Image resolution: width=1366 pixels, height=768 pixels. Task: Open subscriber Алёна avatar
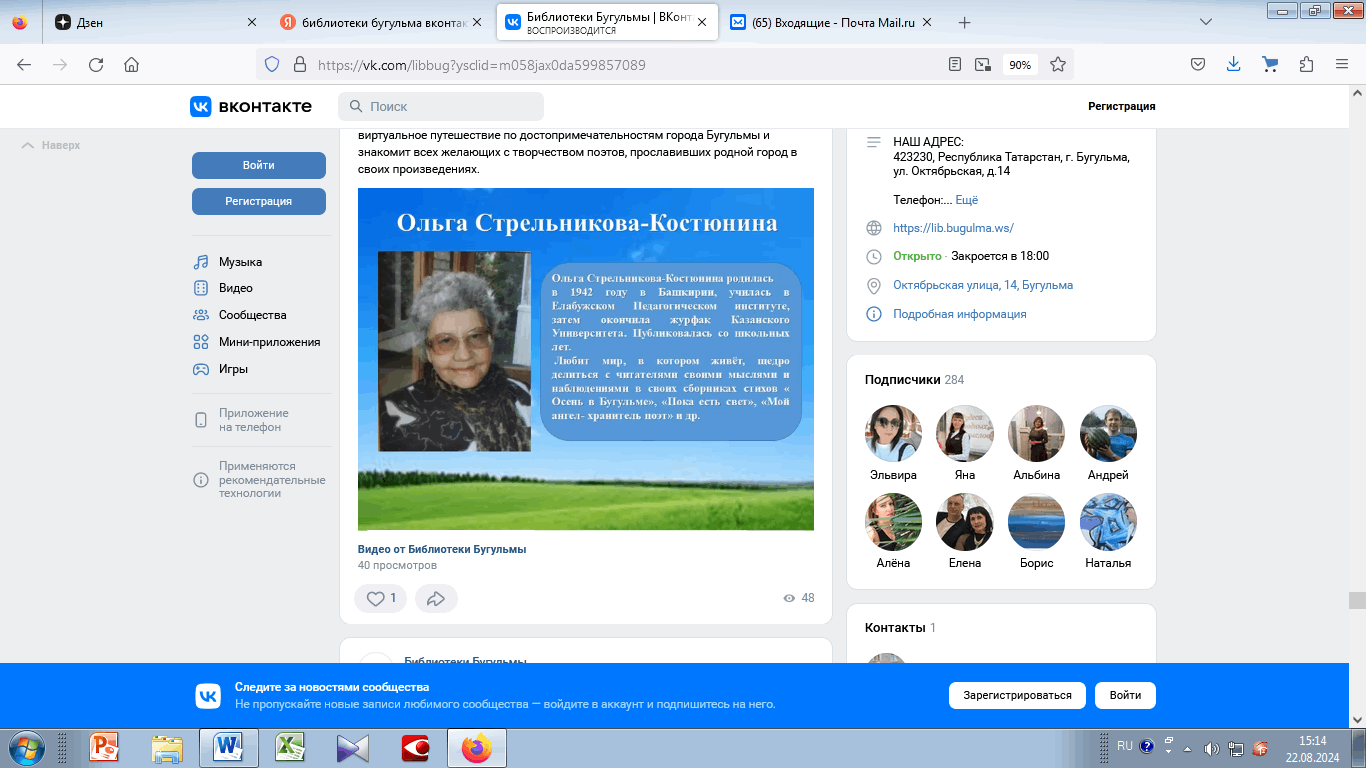point(893,521)
